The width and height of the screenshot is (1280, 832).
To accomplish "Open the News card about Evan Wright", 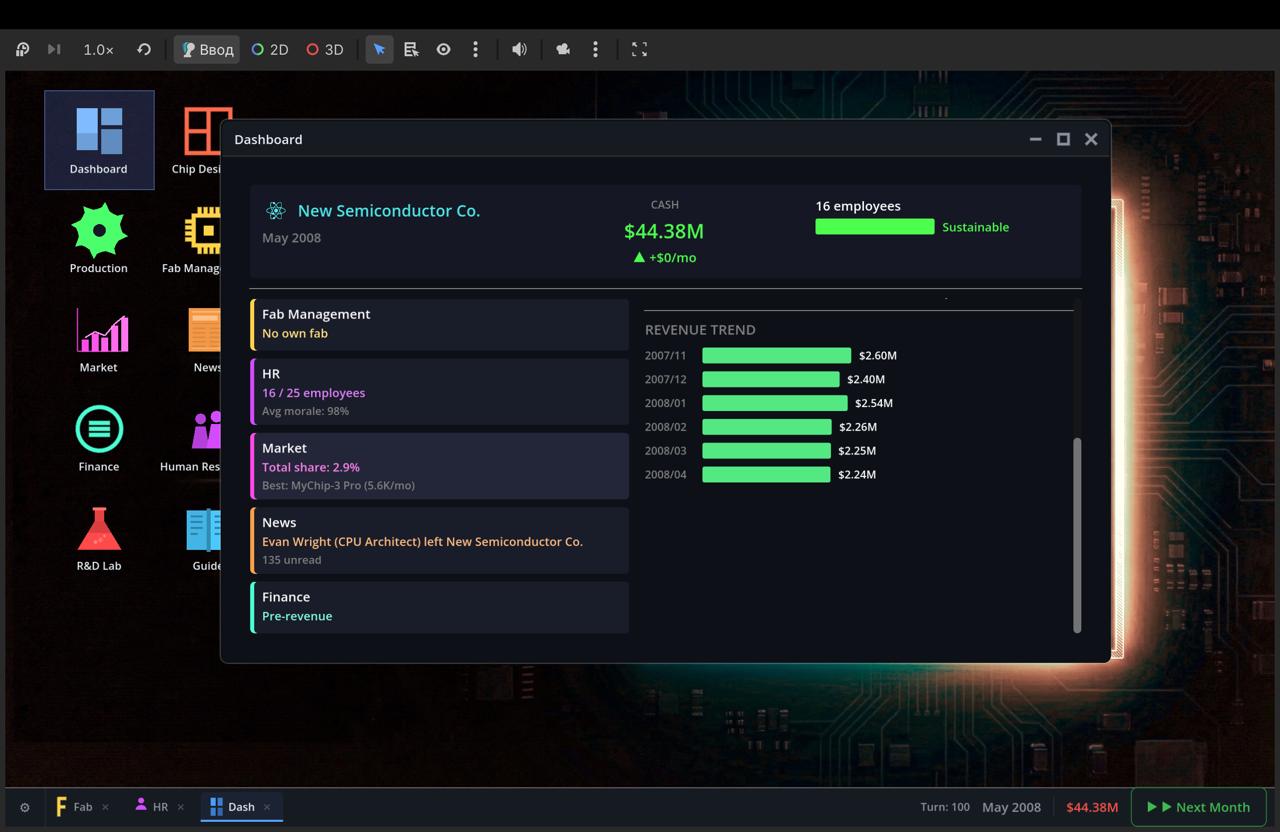I will (x=439, y=540).
